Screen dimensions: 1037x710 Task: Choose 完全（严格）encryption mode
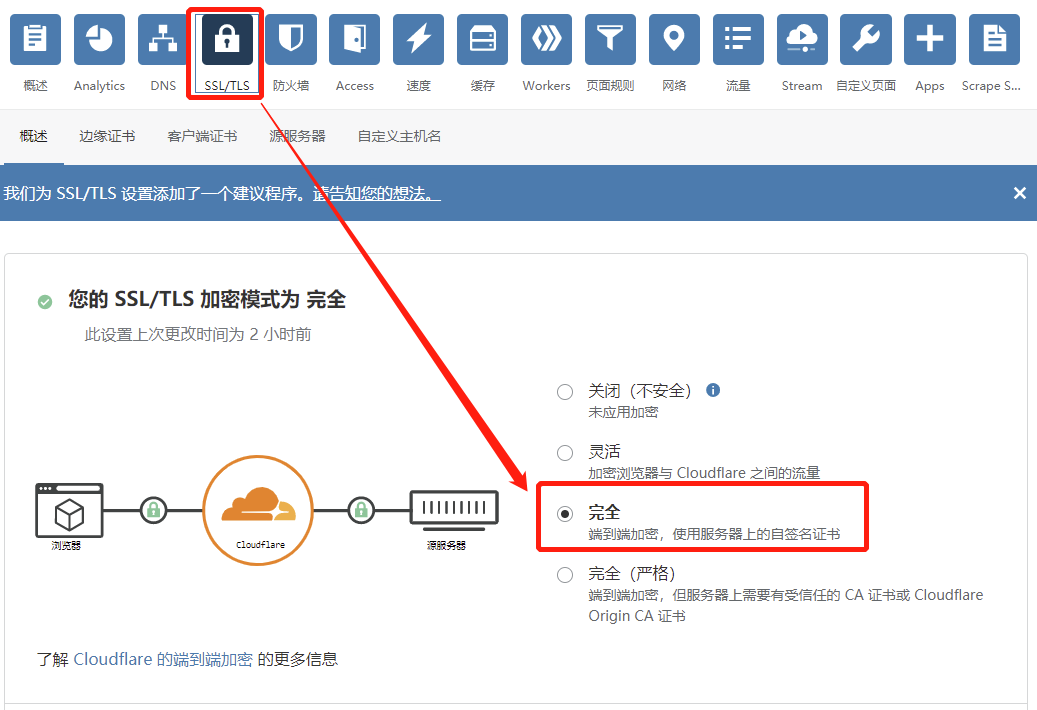pyautogui.click(x=565, y=574)
